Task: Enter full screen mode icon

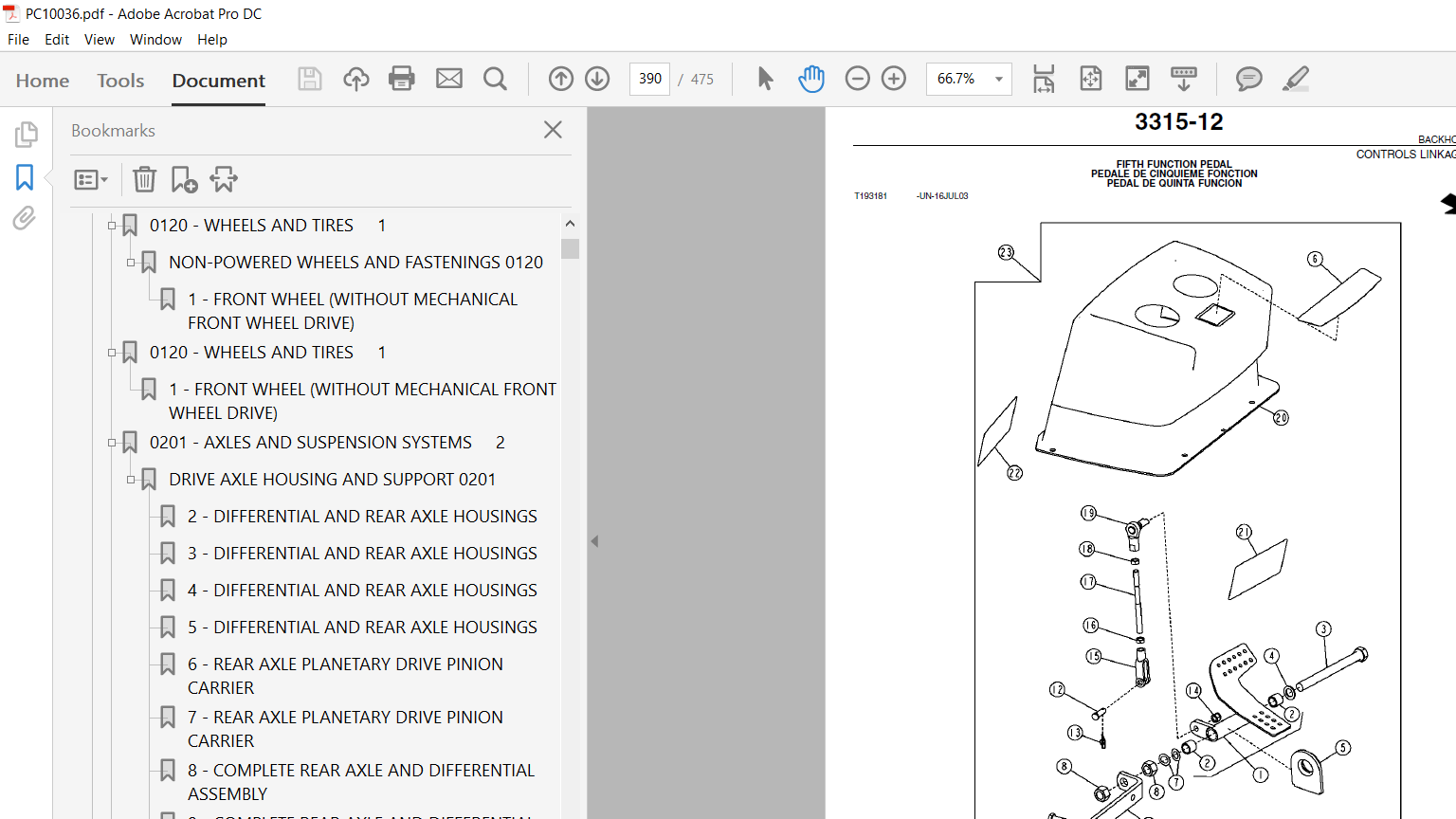Action: [1137, 79]
